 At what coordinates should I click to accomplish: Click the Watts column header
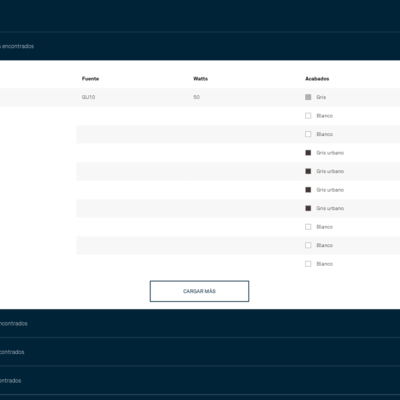click(x=200, y=79)
